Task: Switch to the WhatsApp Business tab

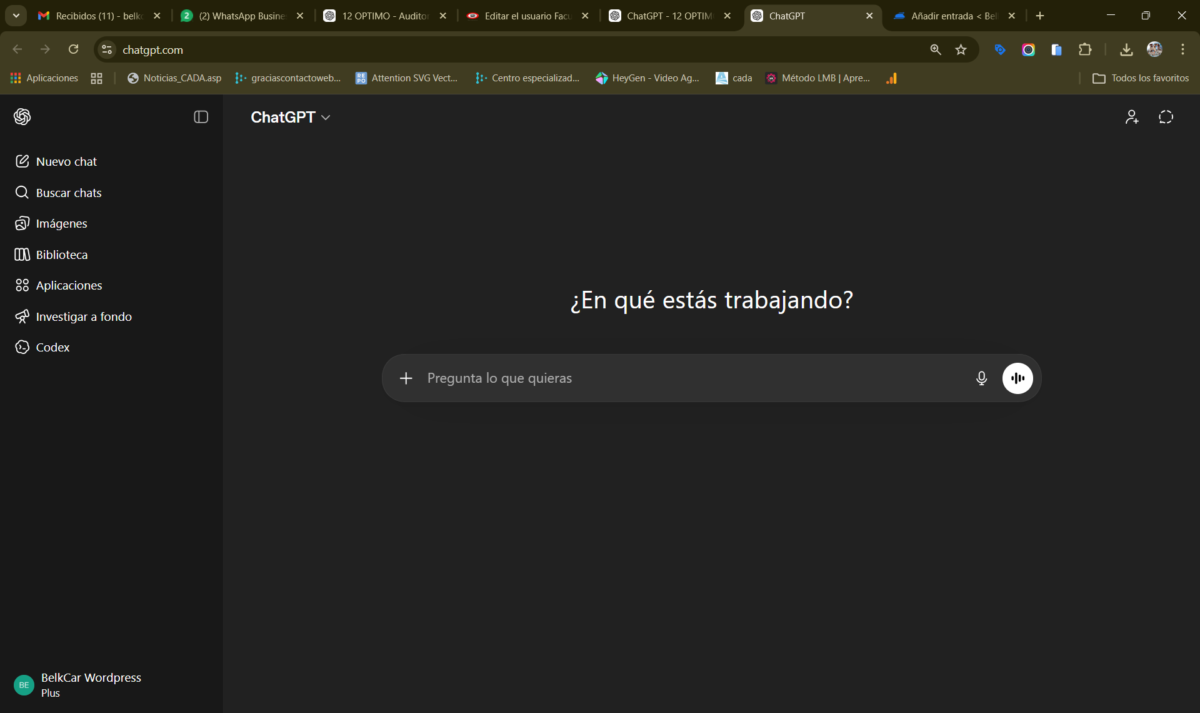Action: click(x=240, y=15)
